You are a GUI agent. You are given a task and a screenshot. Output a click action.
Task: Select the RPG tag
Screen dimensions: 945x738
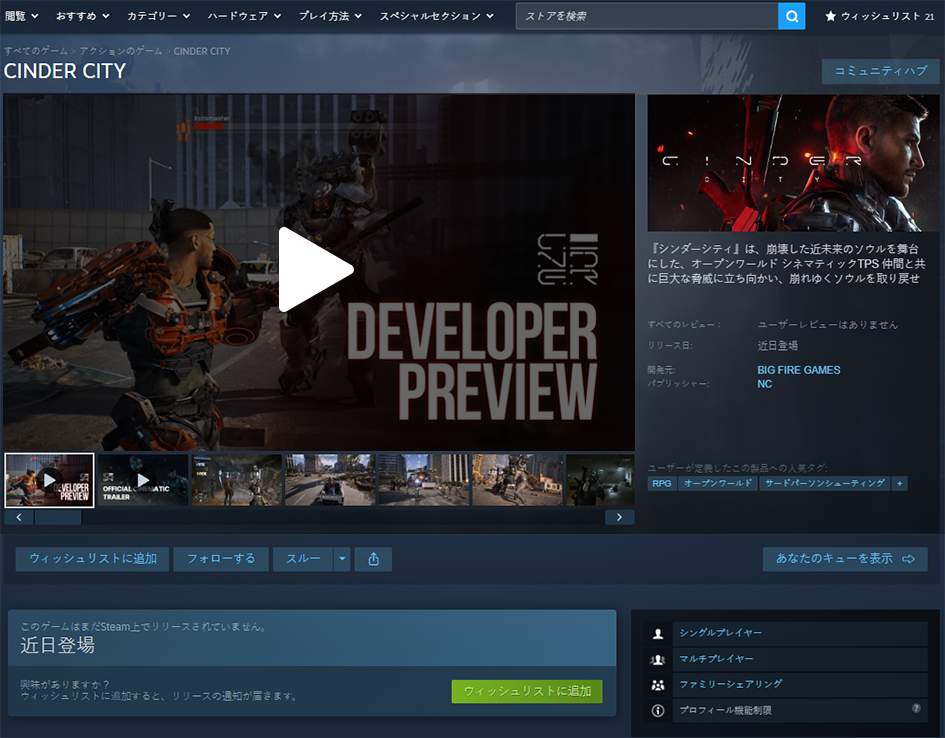662,483
